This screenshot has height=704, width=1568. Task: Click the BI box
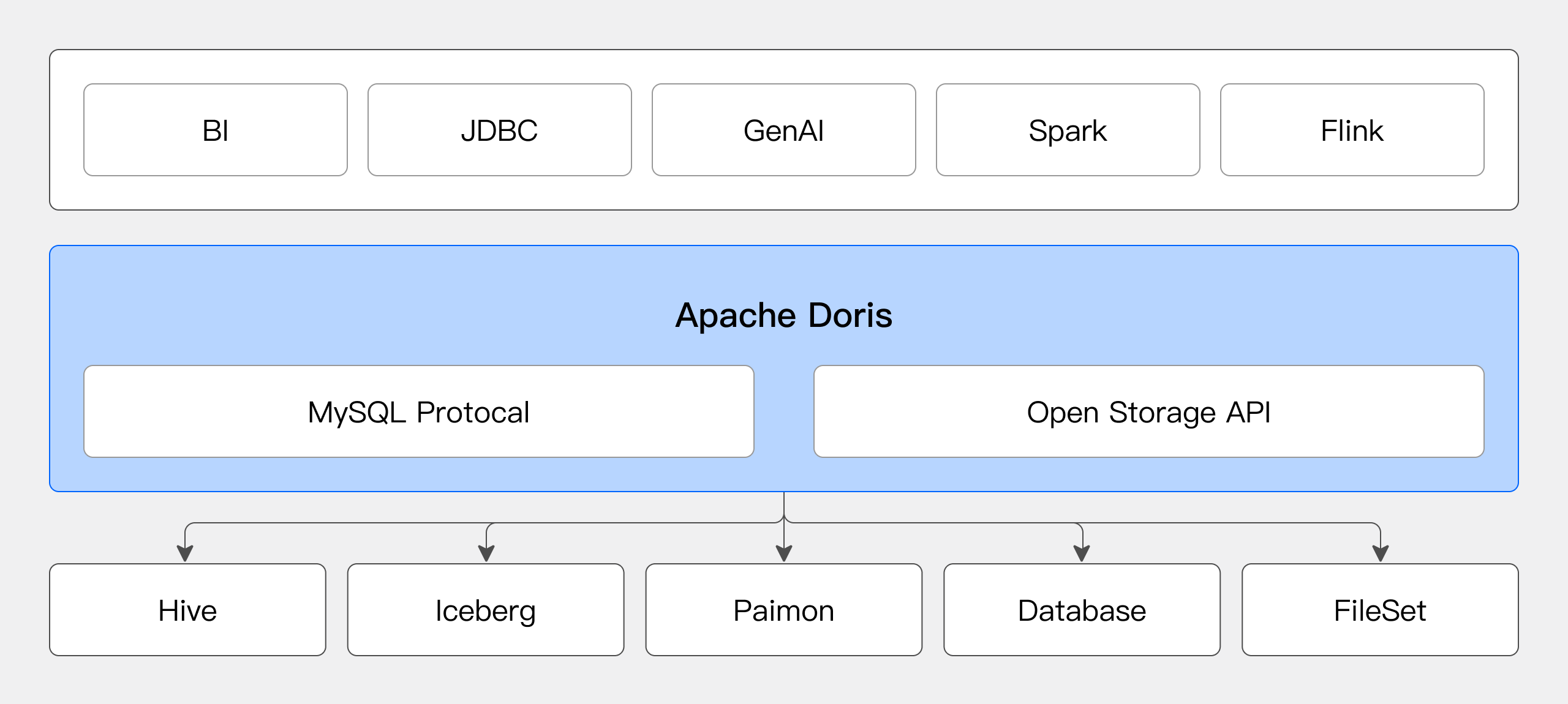(215, 130)
